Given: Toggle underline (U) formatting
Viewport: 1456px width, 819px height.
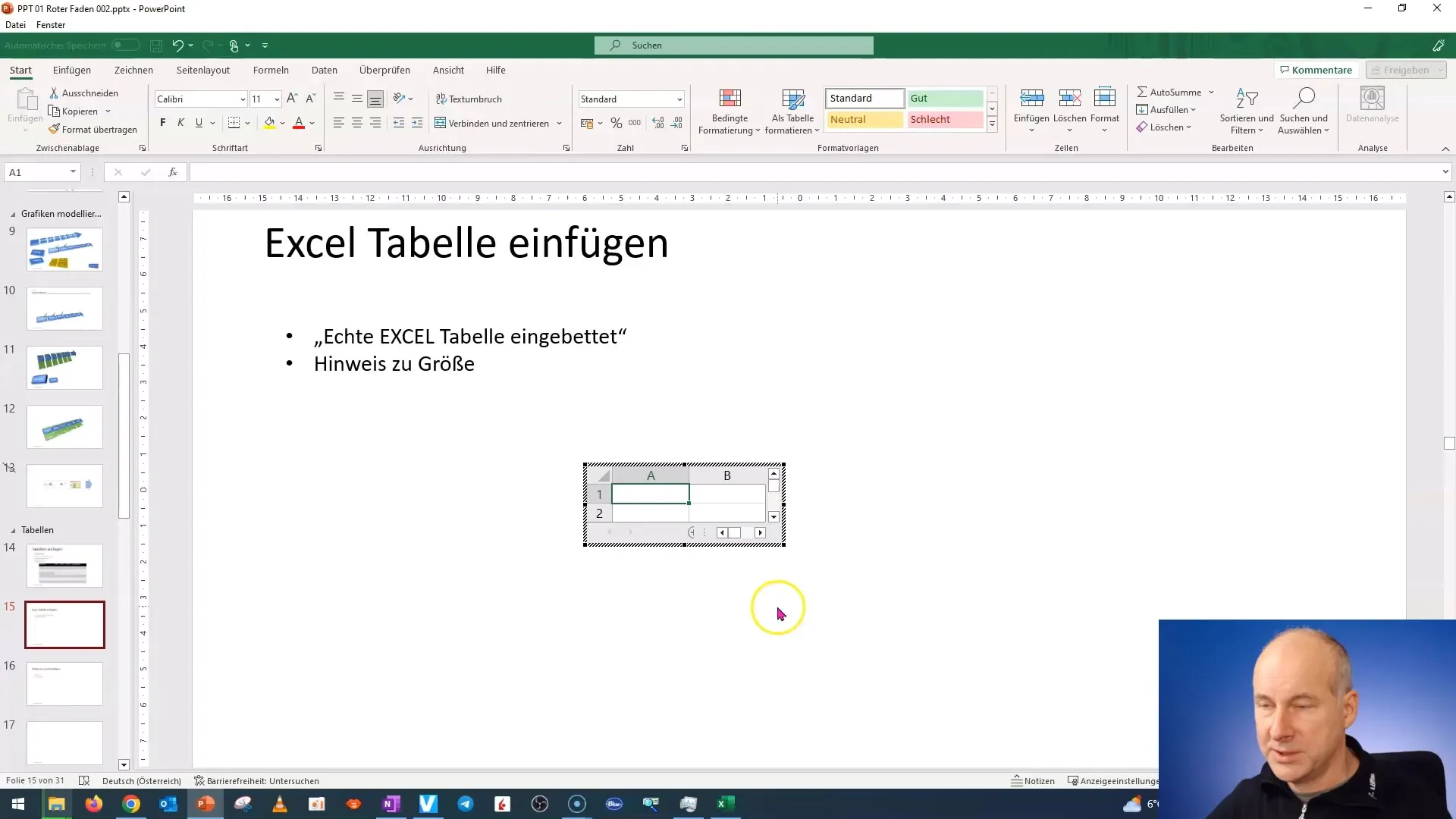Looking at the screenshot, I should click(x=199, y=123).
